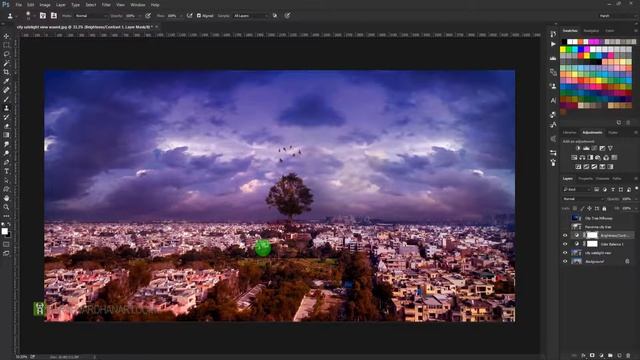Image resolution: width=640 pixels, height=360 pixels.
Task: Select the Magic Wand tool
Action: 6,63
